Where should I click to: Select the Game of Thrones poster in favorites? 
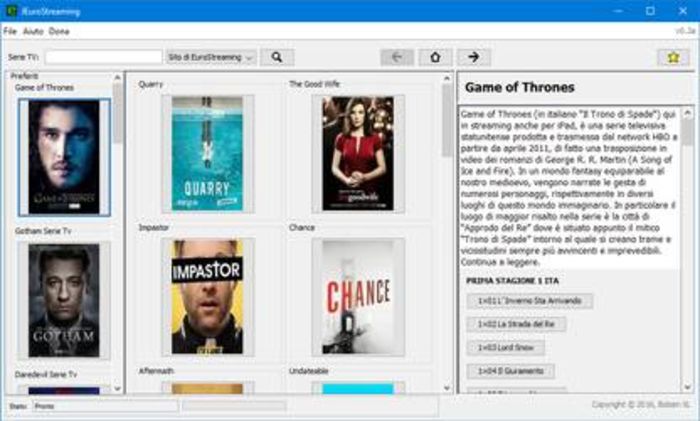click(x=64, y=157)
